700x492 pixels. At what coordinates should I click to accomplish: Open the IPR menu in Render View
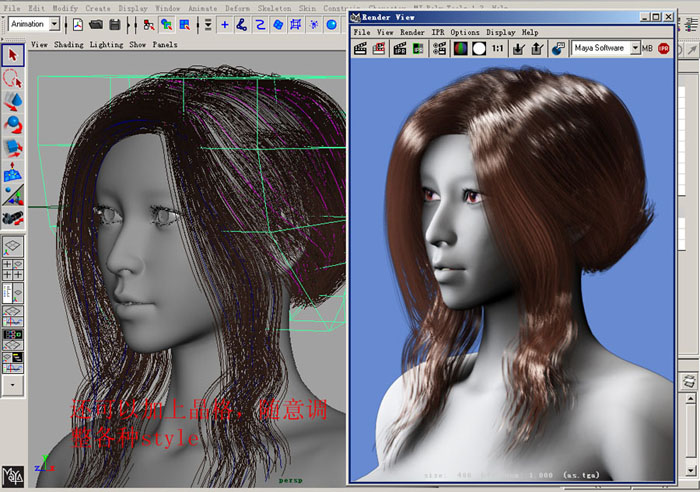point(438,32)
